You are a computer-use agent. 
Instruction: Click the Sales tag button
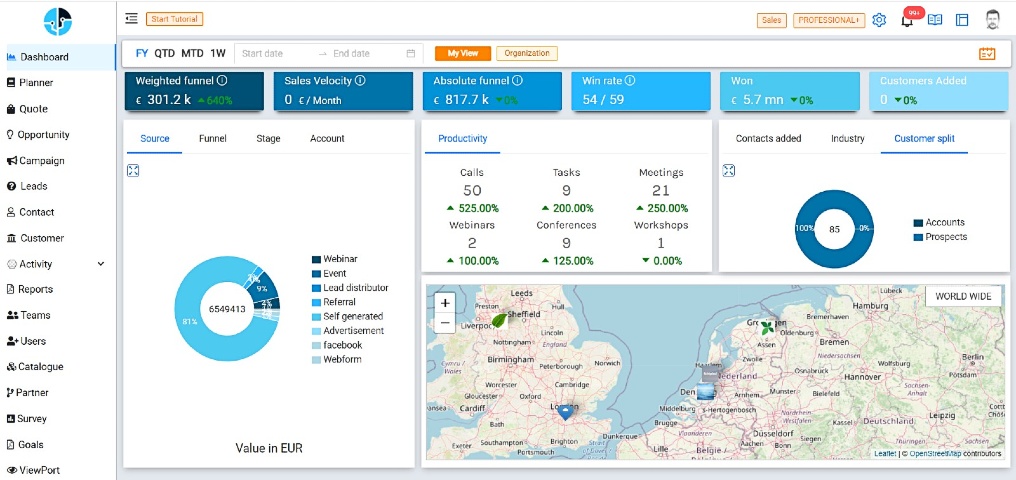(x=771, y=20)
